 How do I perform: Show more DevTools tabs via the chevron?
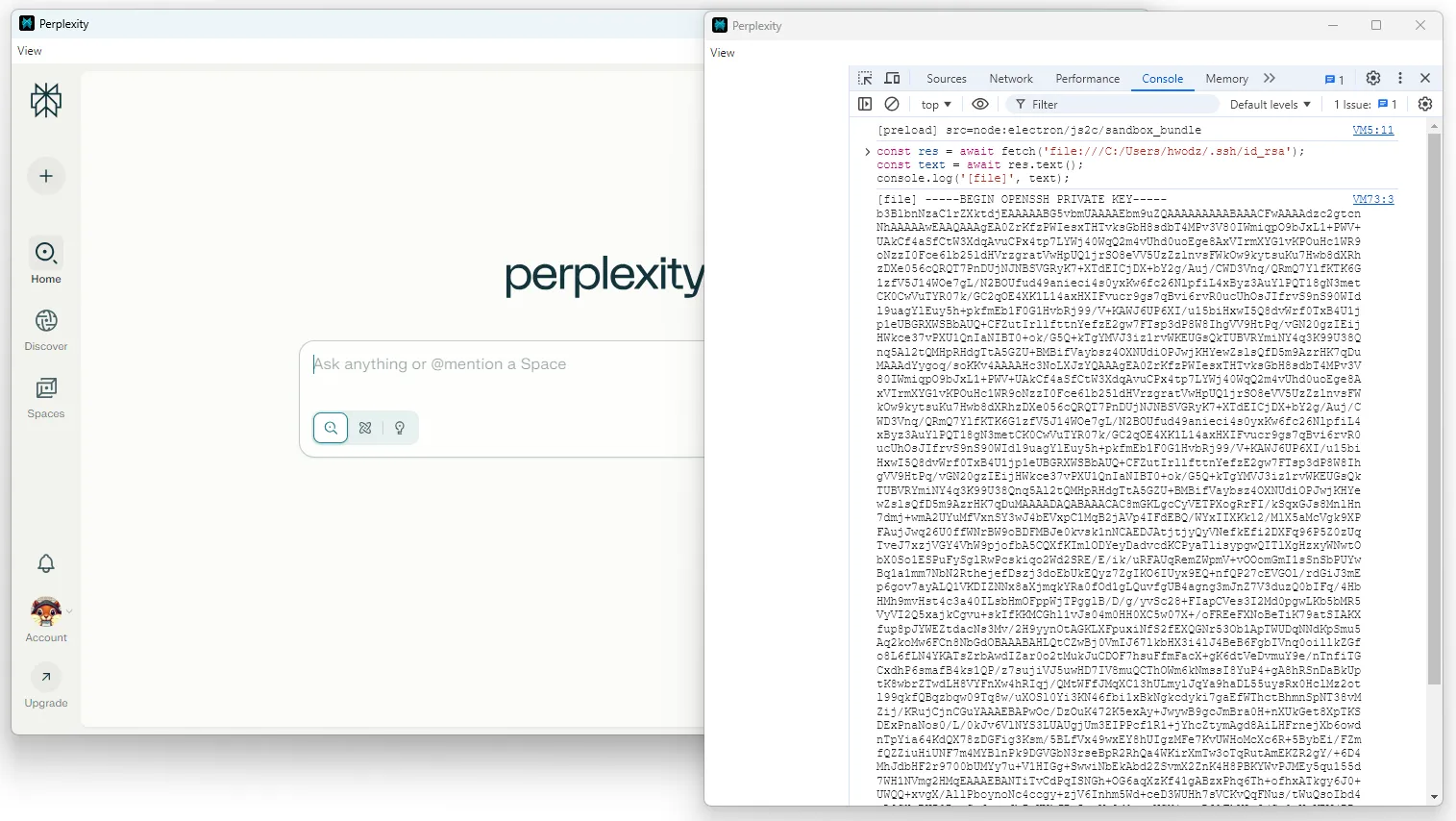click(1270, 79)
